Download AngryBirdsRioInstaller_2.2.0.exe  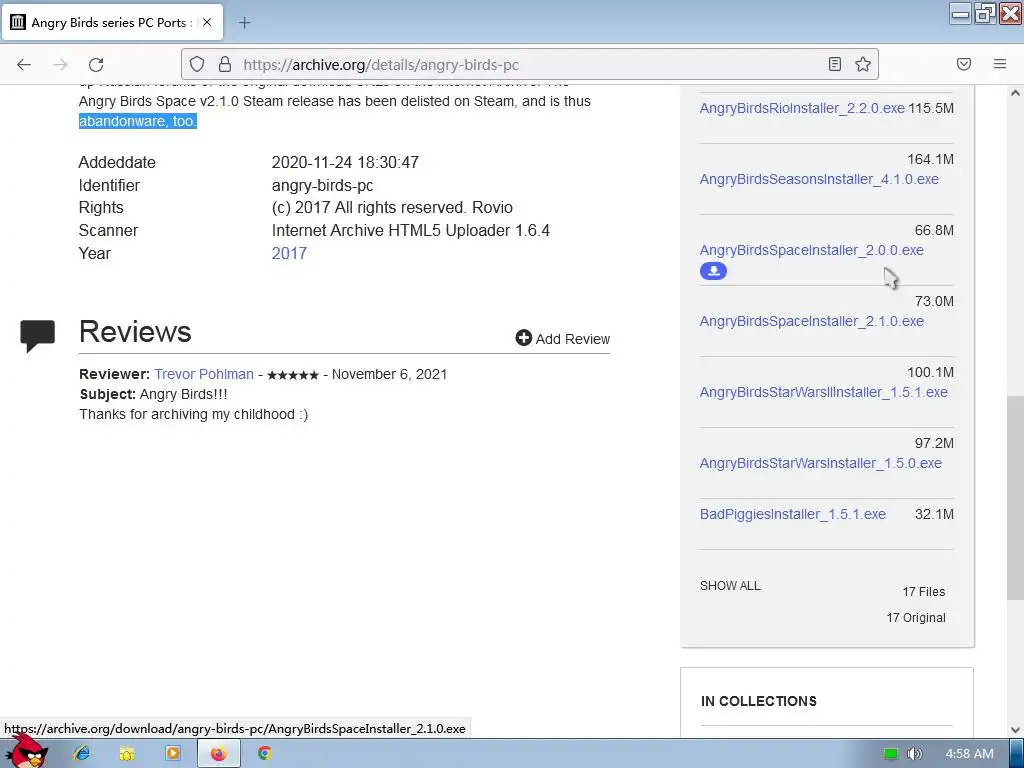click(x=802, y=108)
